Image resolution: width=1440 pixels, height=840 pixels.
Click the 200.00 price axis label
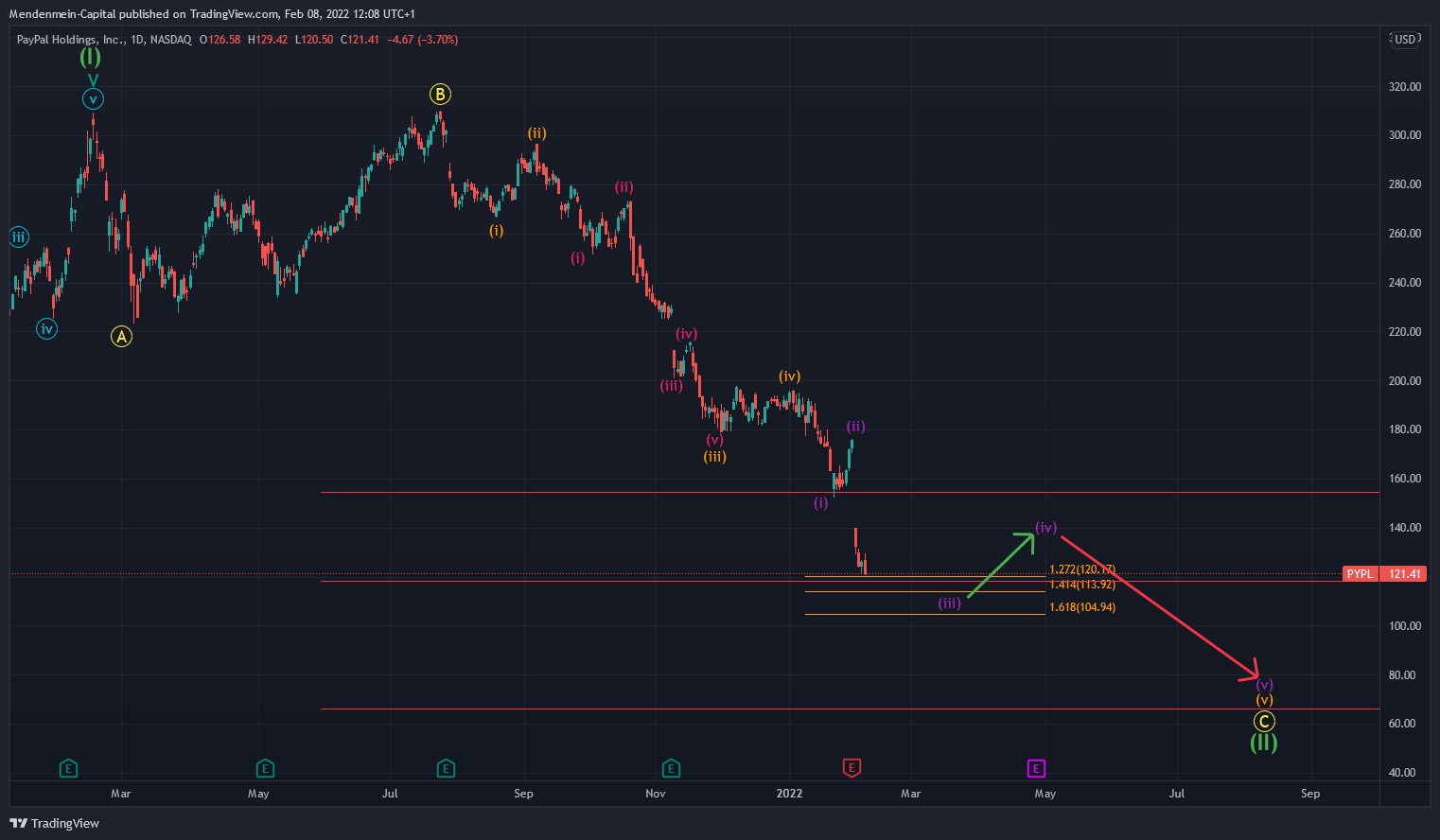point(1405,381)
